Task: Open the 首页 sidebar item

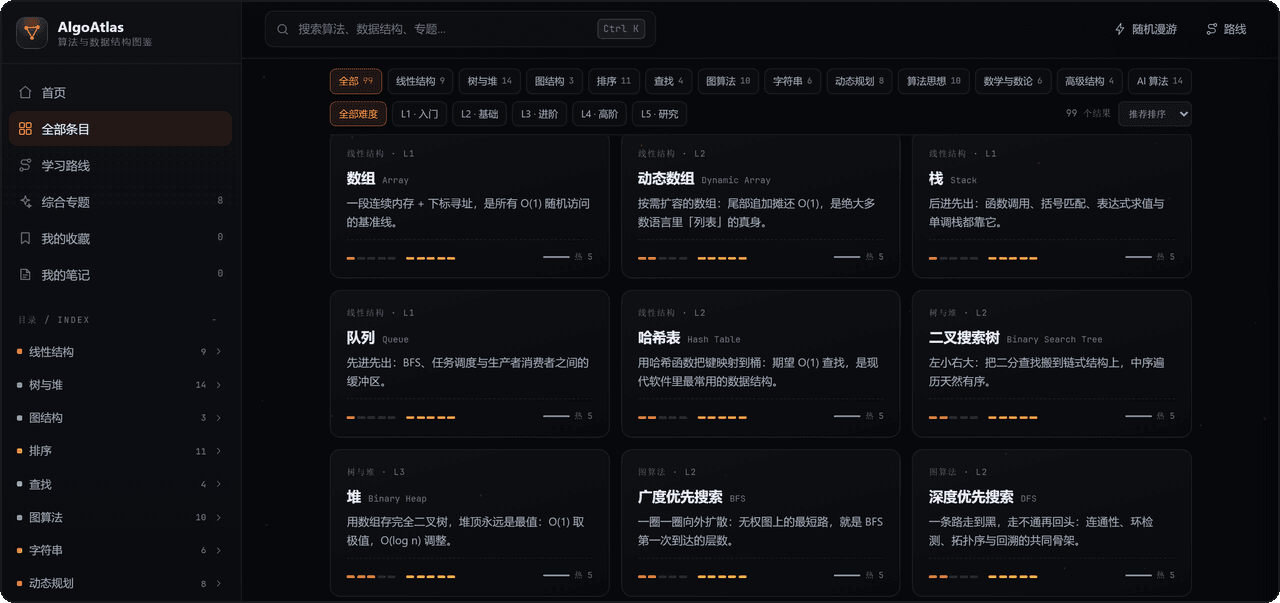Action: (x=121, y=92)
